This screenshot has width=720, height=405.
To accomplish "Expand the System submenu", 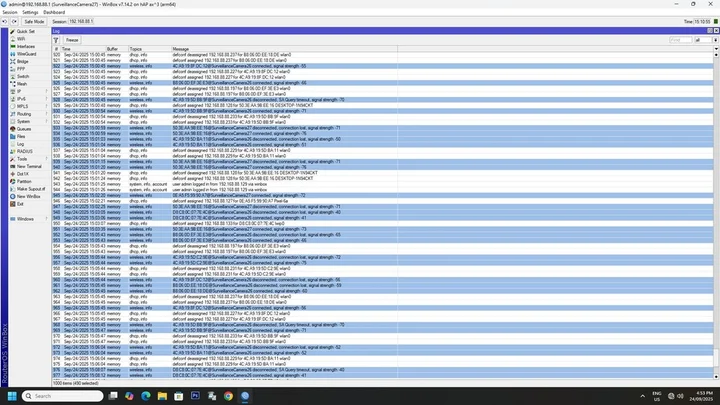I will [46, 122].
